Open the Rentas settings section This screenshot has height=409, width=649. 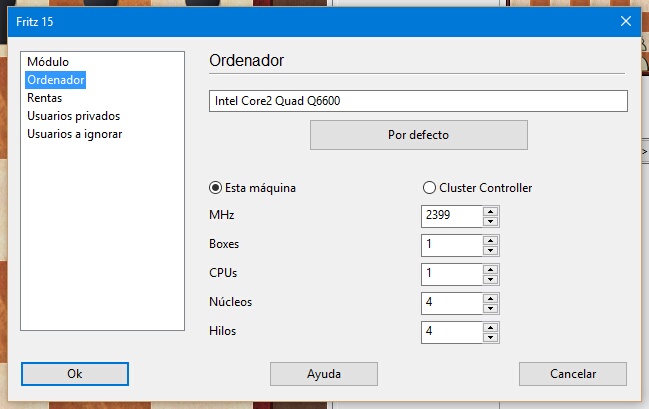click(45, 98)
